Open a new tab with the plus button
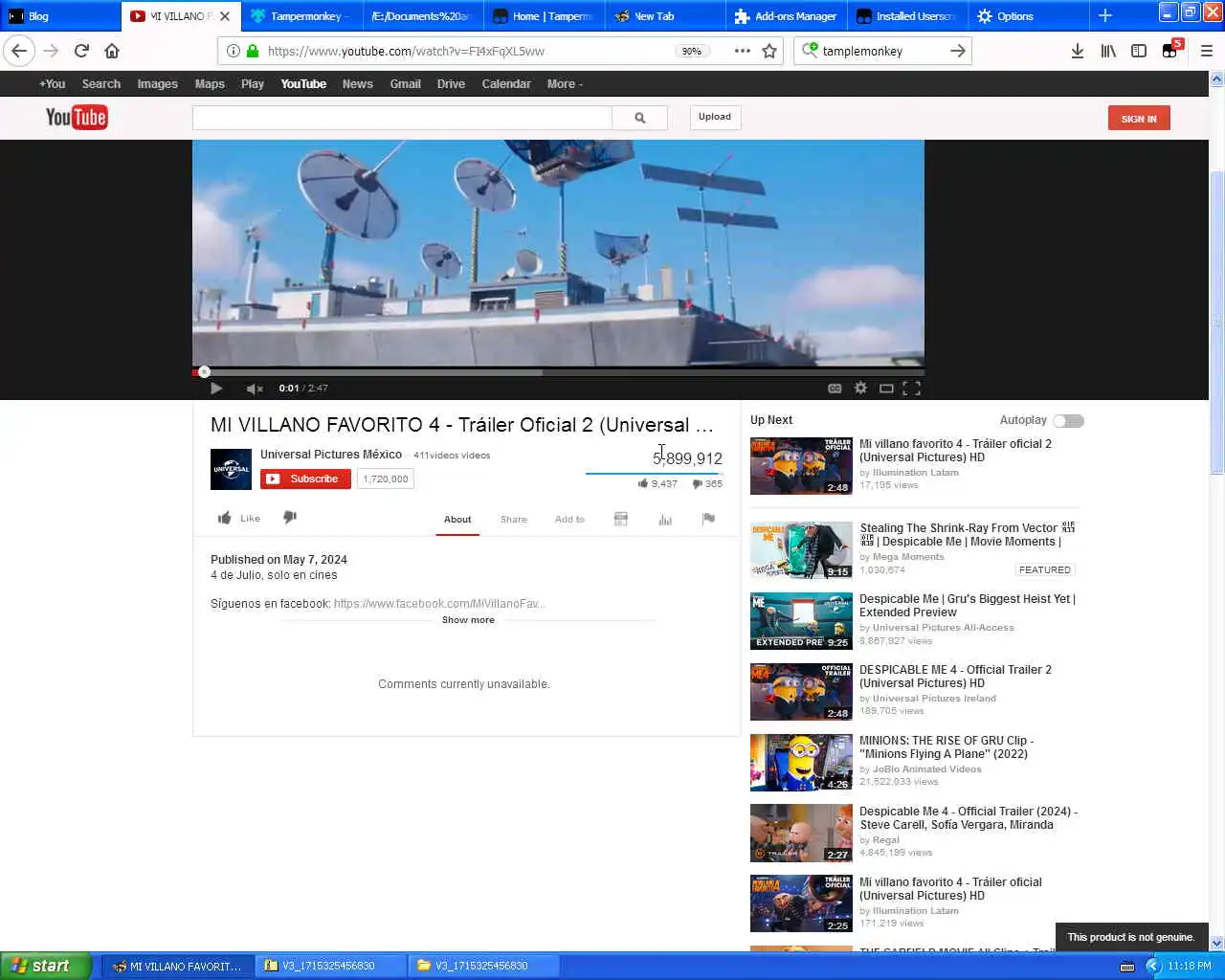Viewport: 1225px width, 980px height. [x=1105, y=15]
